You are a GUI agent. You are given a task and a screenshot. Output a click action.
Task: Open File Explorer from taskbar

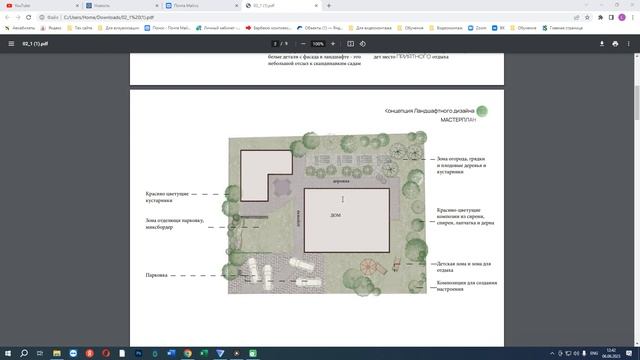(57, 353)
